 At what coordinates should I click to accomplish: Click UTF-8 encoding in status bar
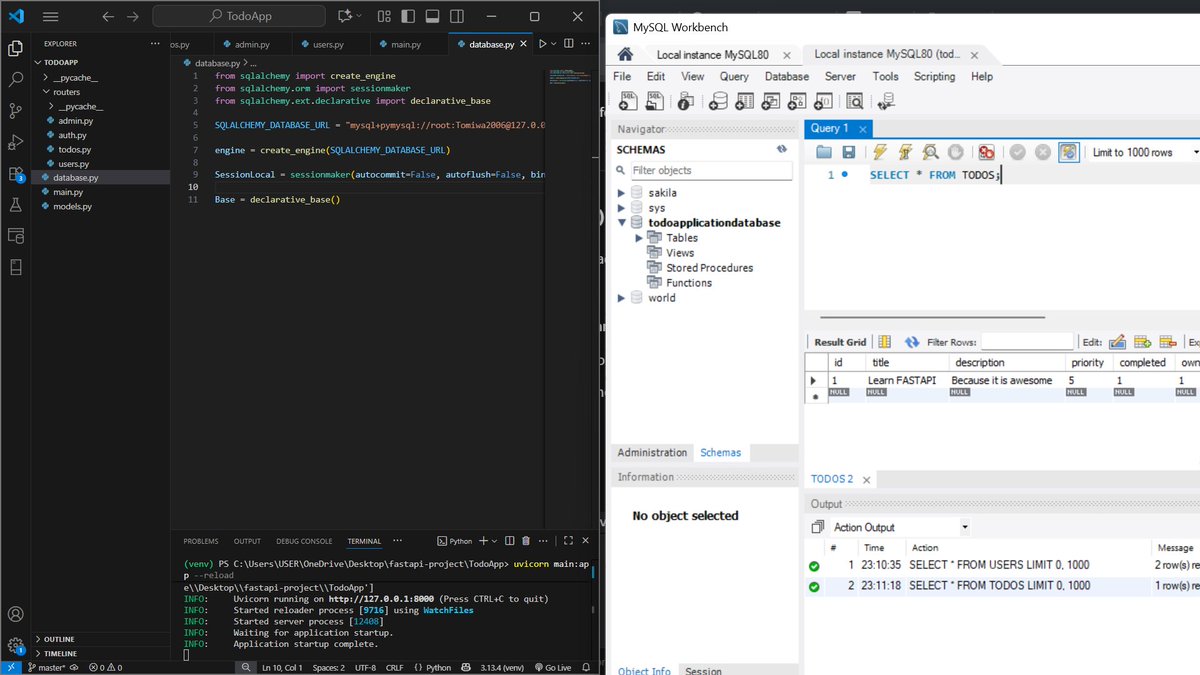pos(365,667)
